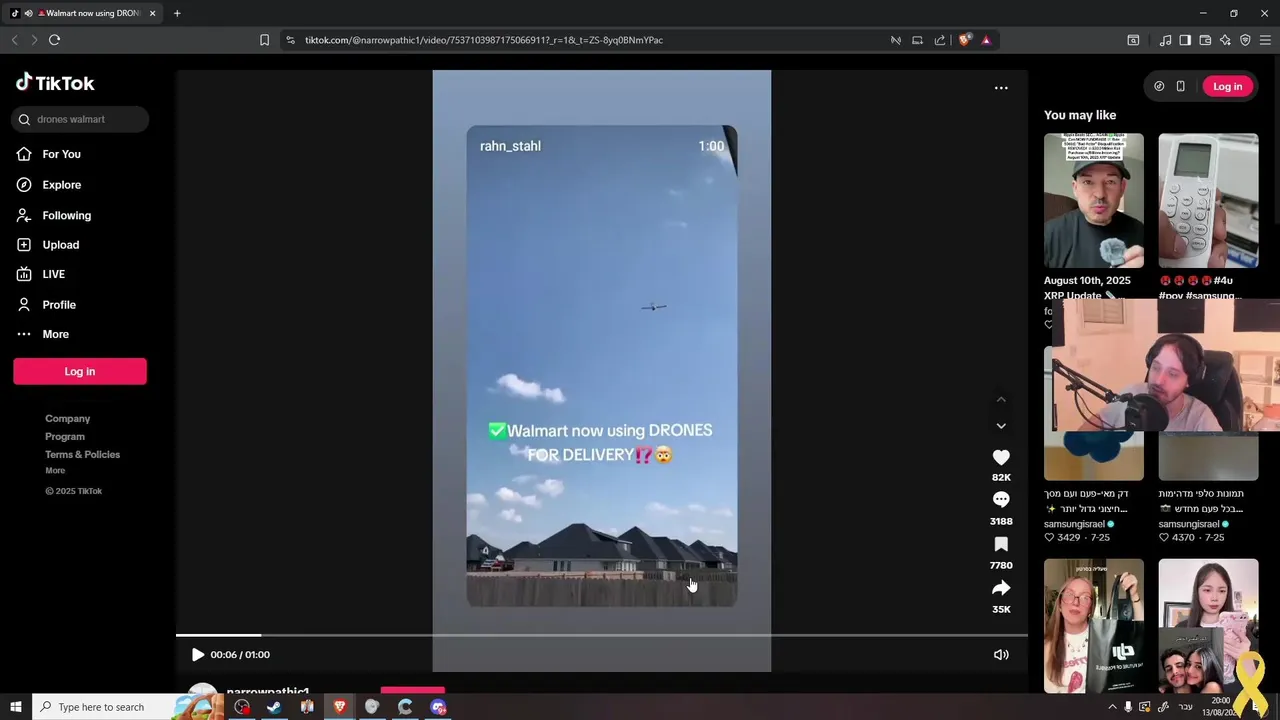
Task: Save video with bookmark icon
Action: [x=1001, y=544]
